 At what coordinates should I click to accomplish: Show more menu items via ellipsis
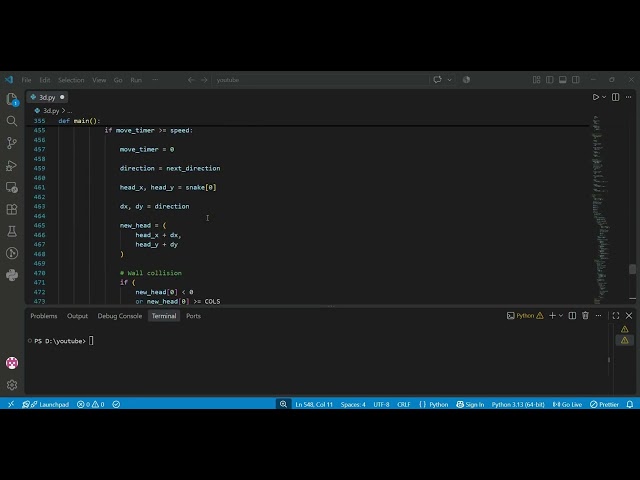click(x=155, y=80)
